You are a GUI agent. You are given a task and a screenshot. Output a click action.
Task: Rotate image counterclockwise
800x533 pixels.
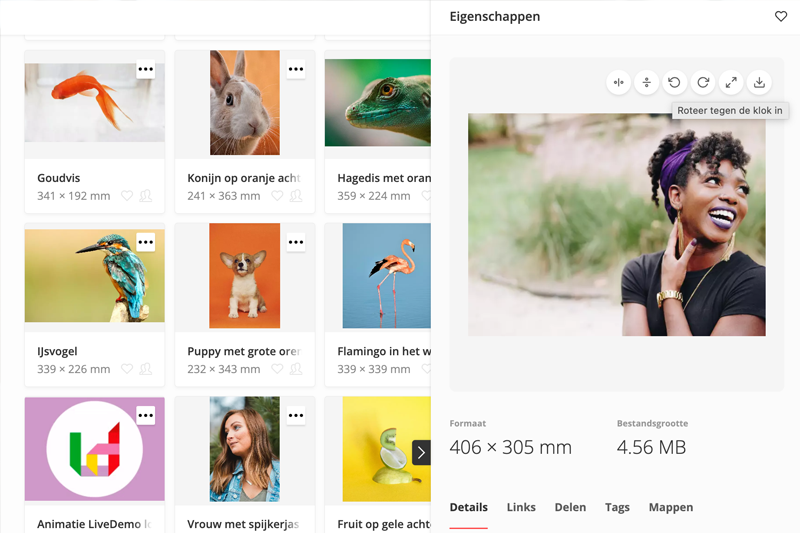coord(674,82)
